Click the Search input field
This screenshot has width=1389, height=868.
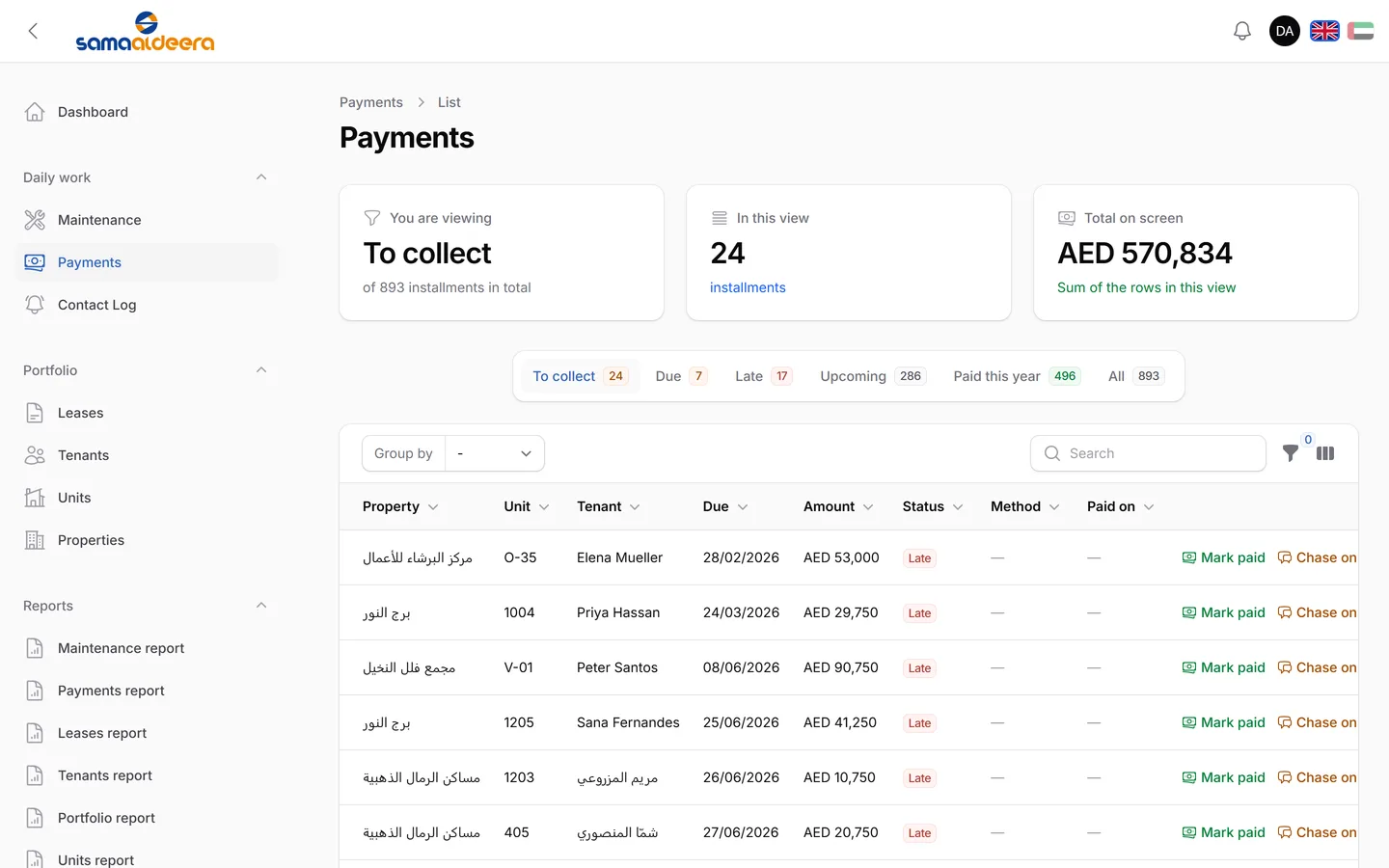pyautogui.click(x=1149, y=453)
